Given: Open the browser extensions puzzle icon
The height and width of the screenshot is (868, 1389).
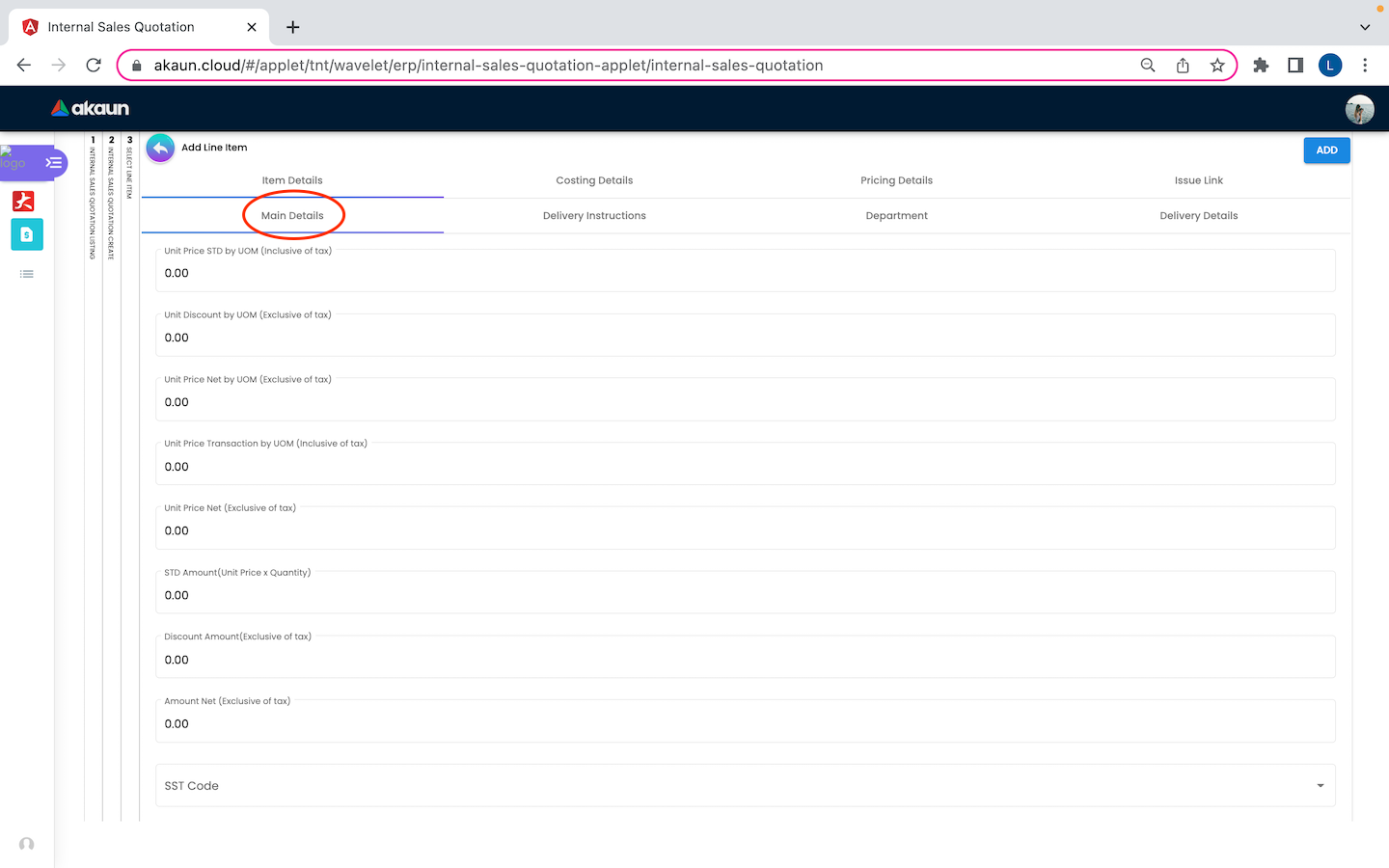Looking at the screenshot, I should (1261, 66).
